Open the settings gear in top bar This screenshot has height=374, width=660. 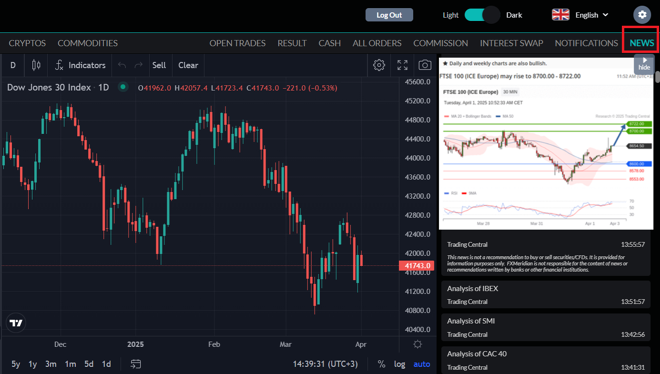click(x=642, y=15)
